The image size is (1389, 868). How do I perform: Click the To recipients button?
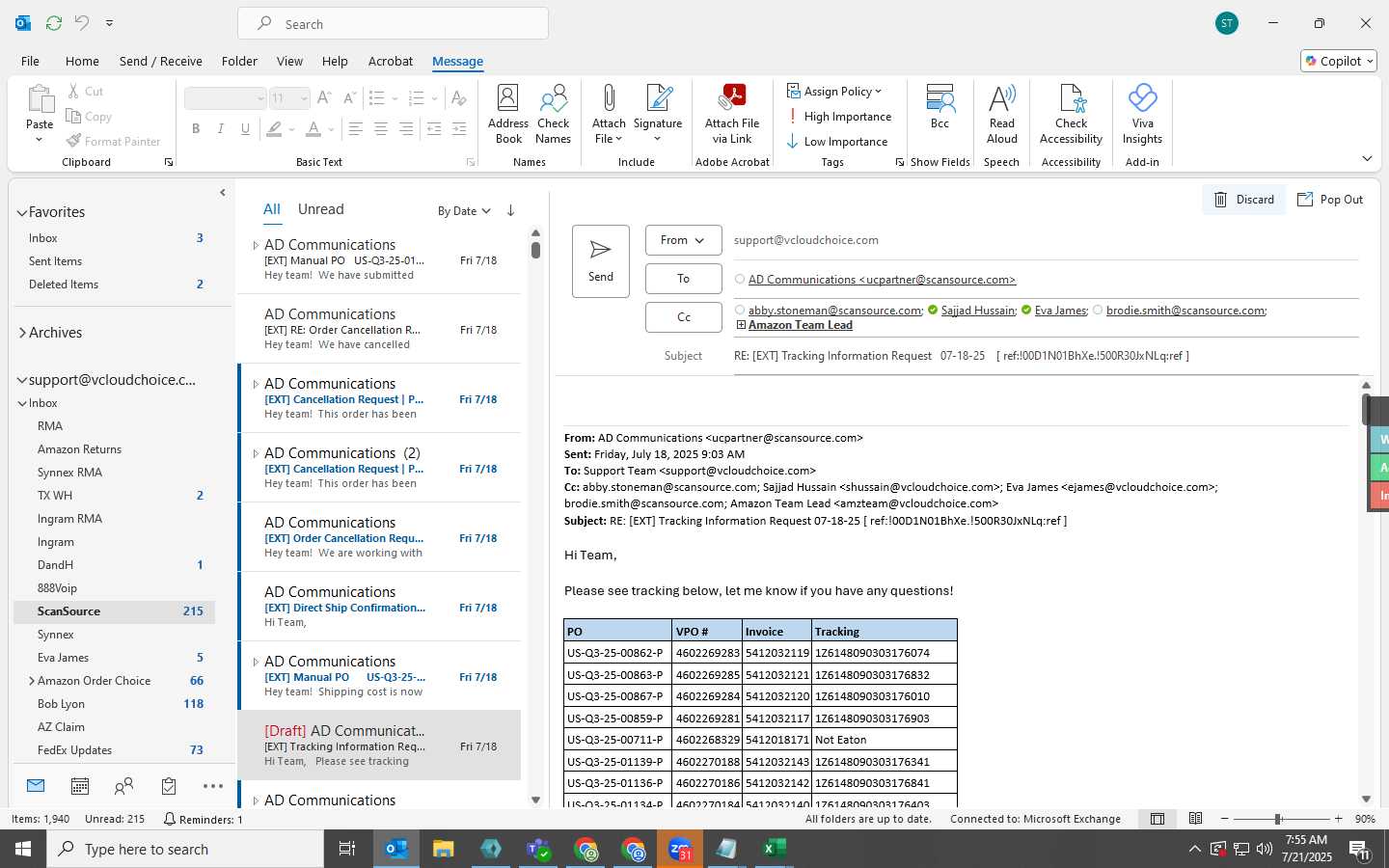(x=683, y=279)
